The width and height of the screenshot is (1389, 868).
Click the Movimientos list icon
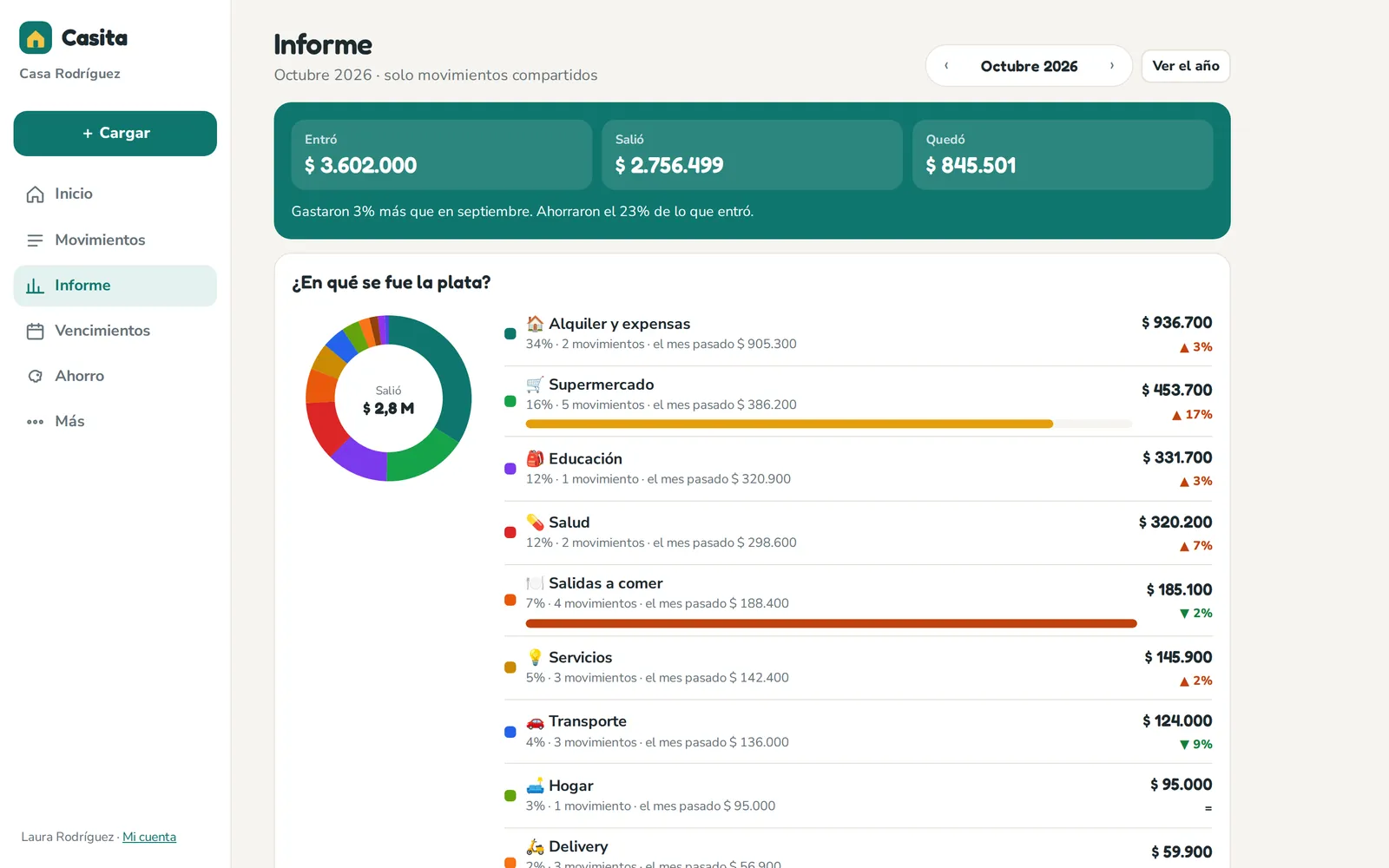point(35,240)
